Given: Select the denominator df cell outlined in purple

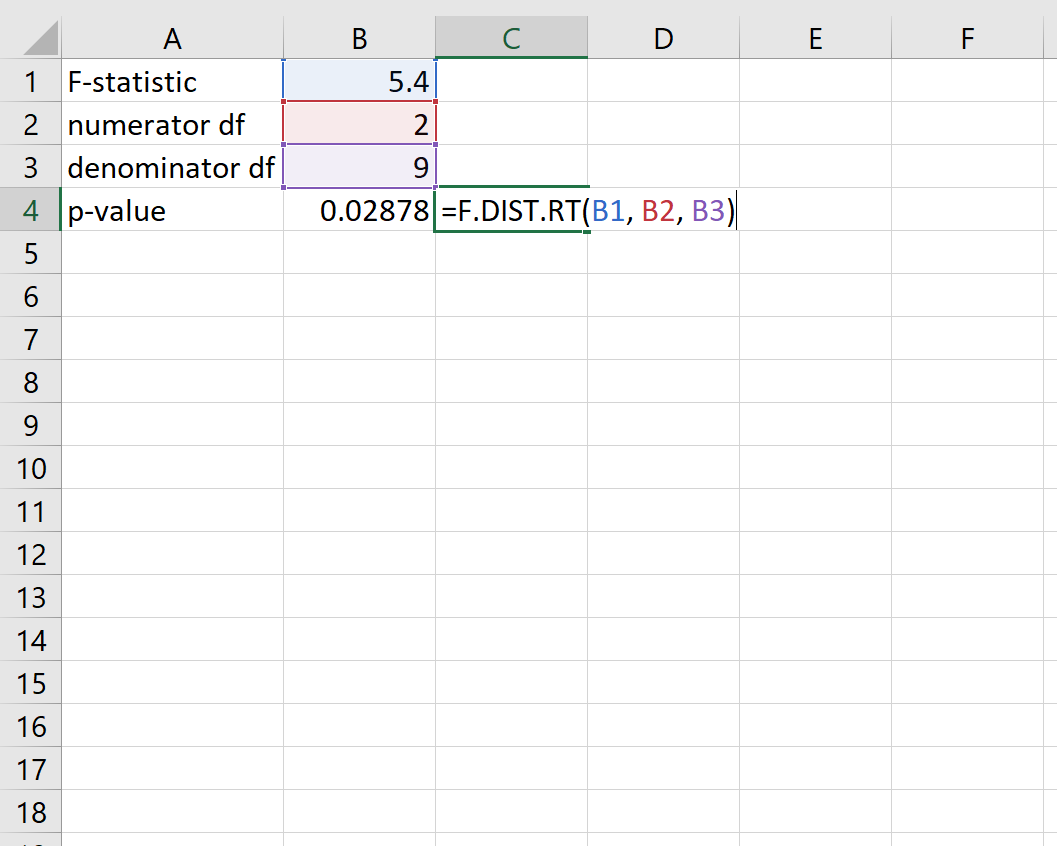Looking at the screenshot, I should coord(360,167).
